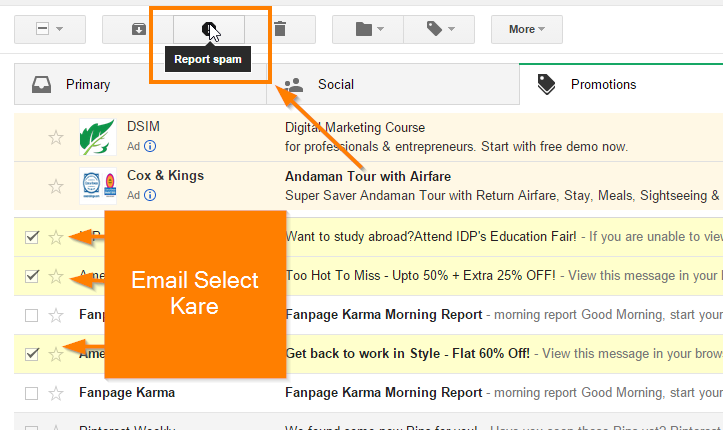The height and width of the screenshot is (430, 723).
Task: Open the Labels tag dropdown
Action: 439,29
